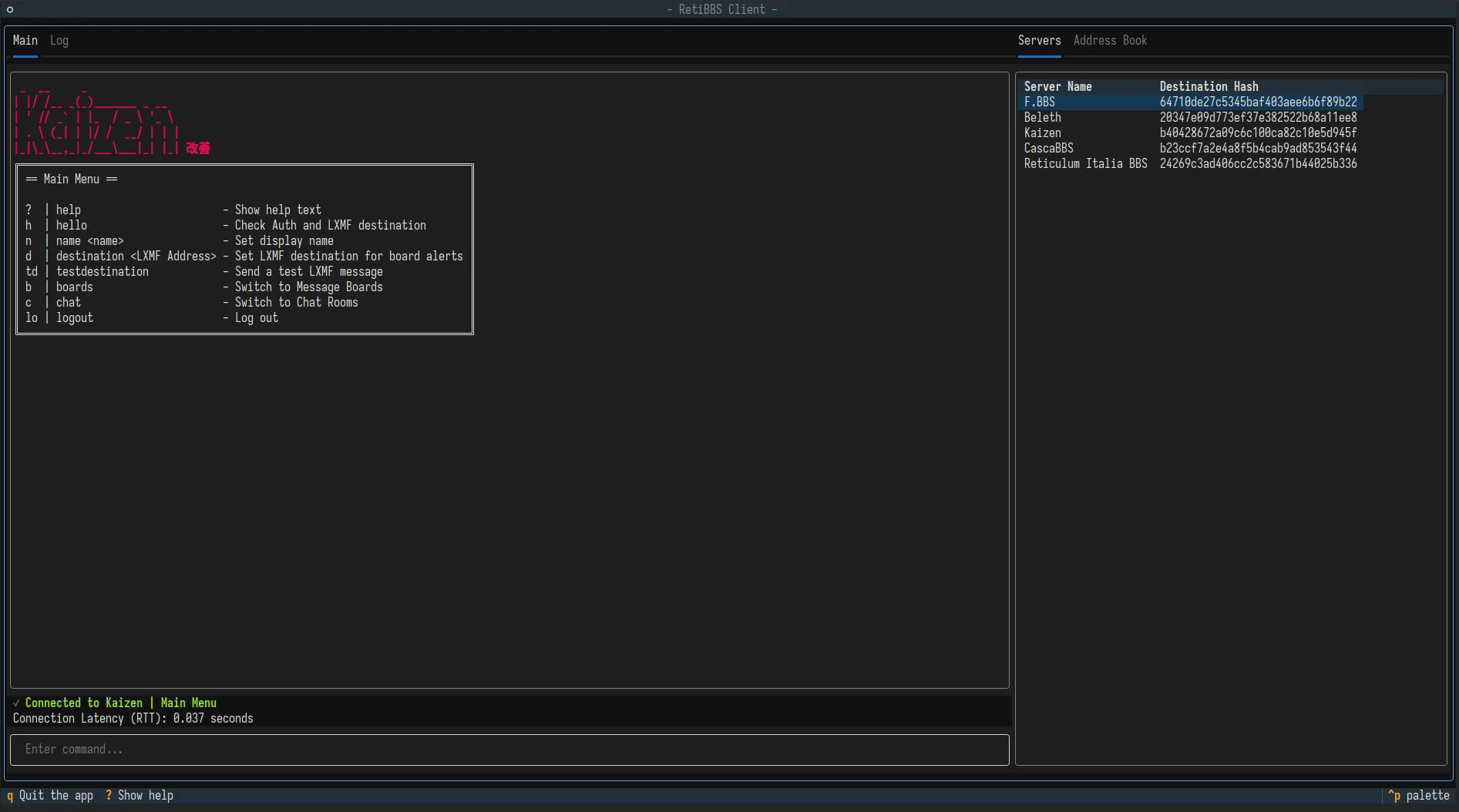
Task: Click the Connected to Kaizen status message
Action: [x=114, y=703]
